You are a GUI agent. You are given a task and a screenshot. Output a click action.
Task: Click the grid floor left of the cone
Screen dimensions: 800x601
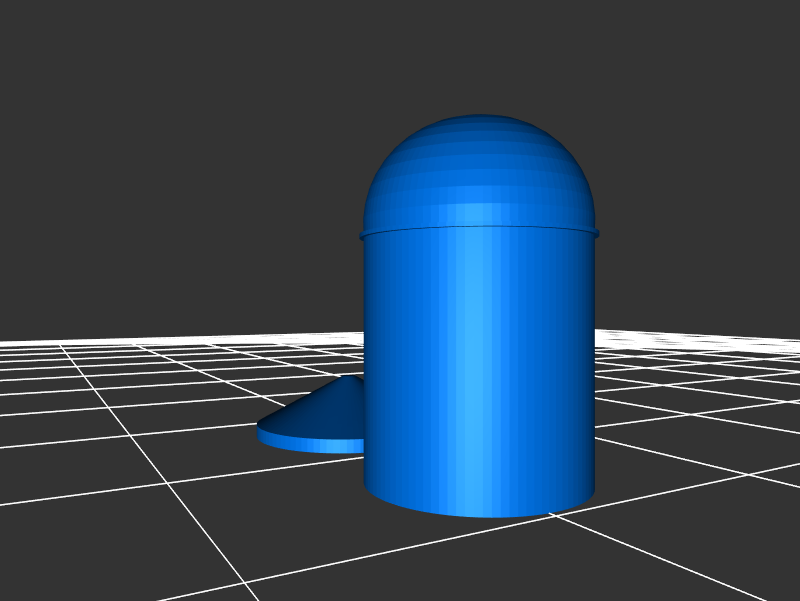point(150,420)
